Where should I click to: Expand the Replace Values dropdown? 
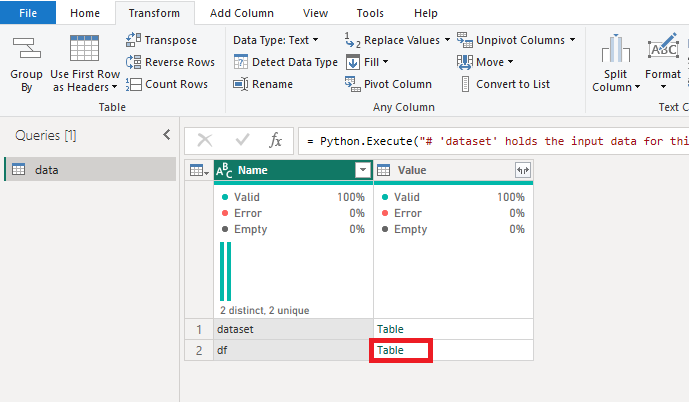pyautogui.click(x=446, y=40)
